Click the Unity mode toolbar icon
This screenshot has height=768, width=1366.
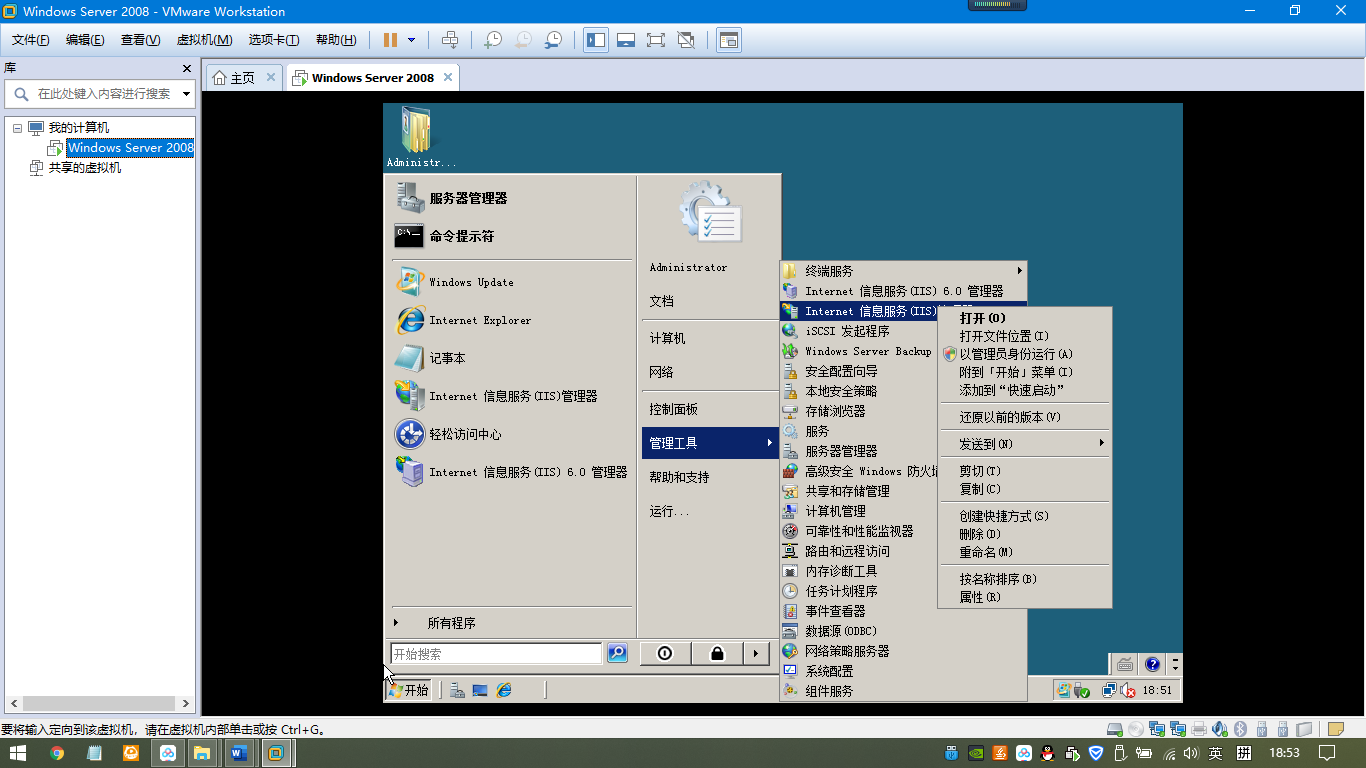pyautogui.click(x=686, y=40)
